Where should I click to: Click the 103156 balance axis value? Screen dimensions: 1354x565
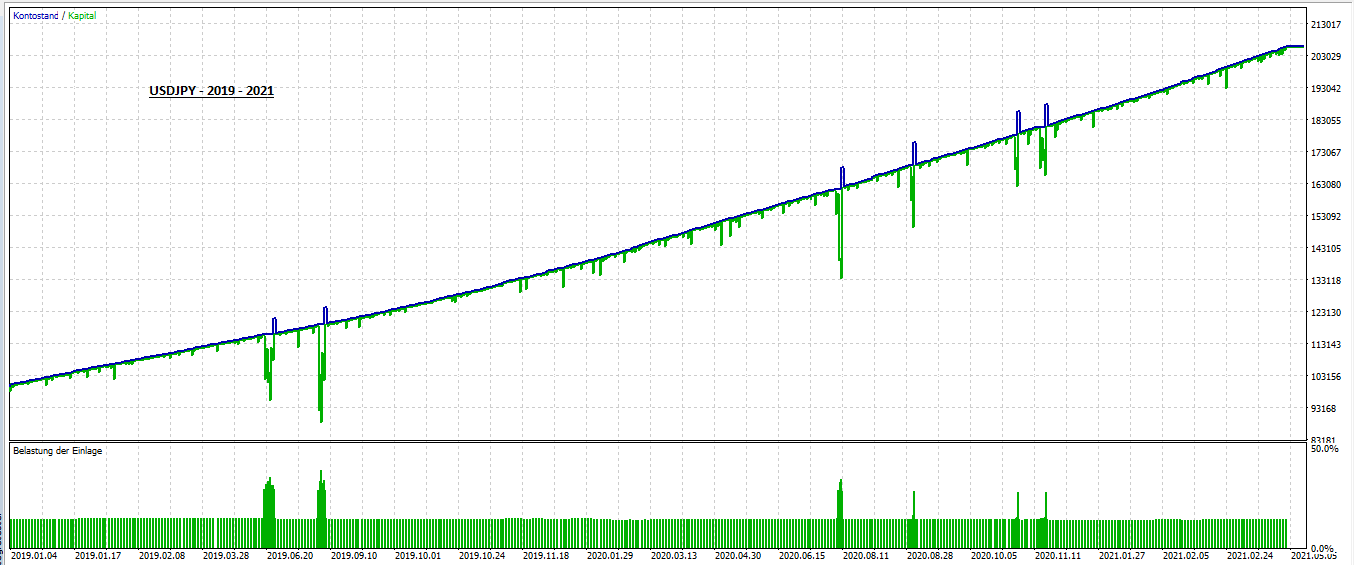point(1324,376)
